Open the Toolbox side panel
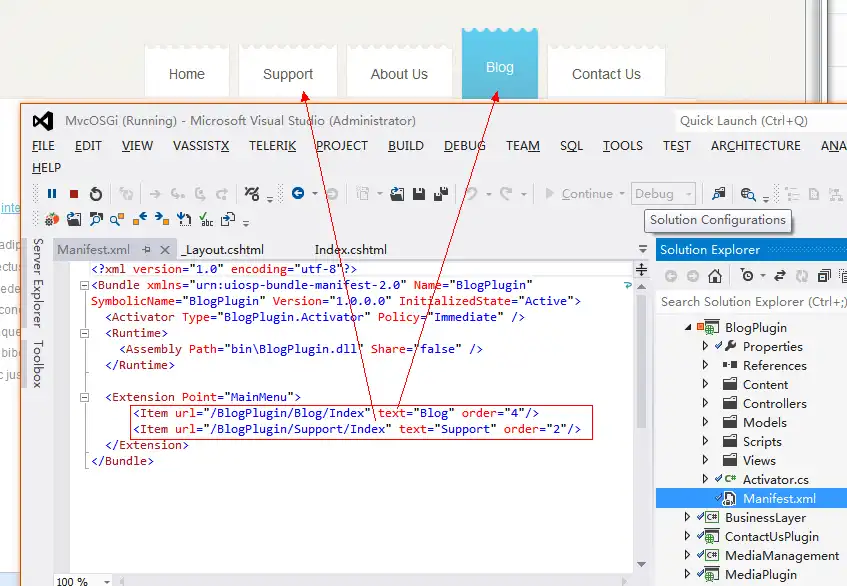847x586 pixels. 37,363
